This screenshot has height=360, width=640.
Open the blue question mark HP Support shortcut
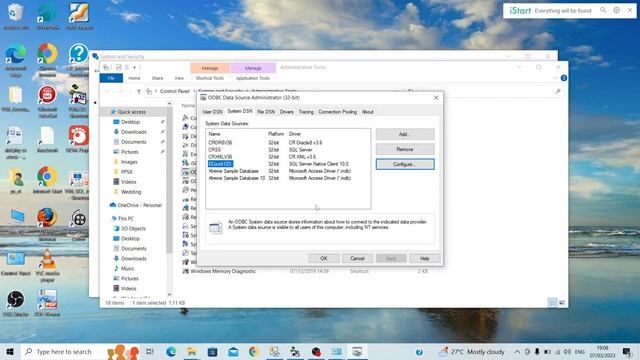click(x=78, y=60)
